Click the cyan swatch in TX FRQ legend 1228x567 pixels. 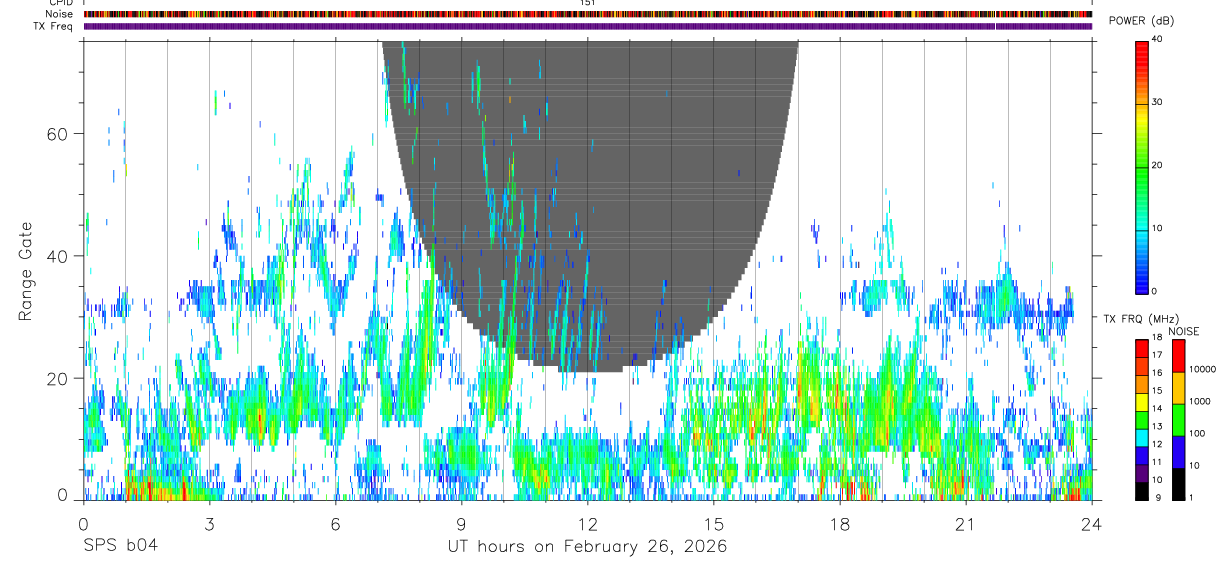pyautogui.click(x=1143, y=436)
